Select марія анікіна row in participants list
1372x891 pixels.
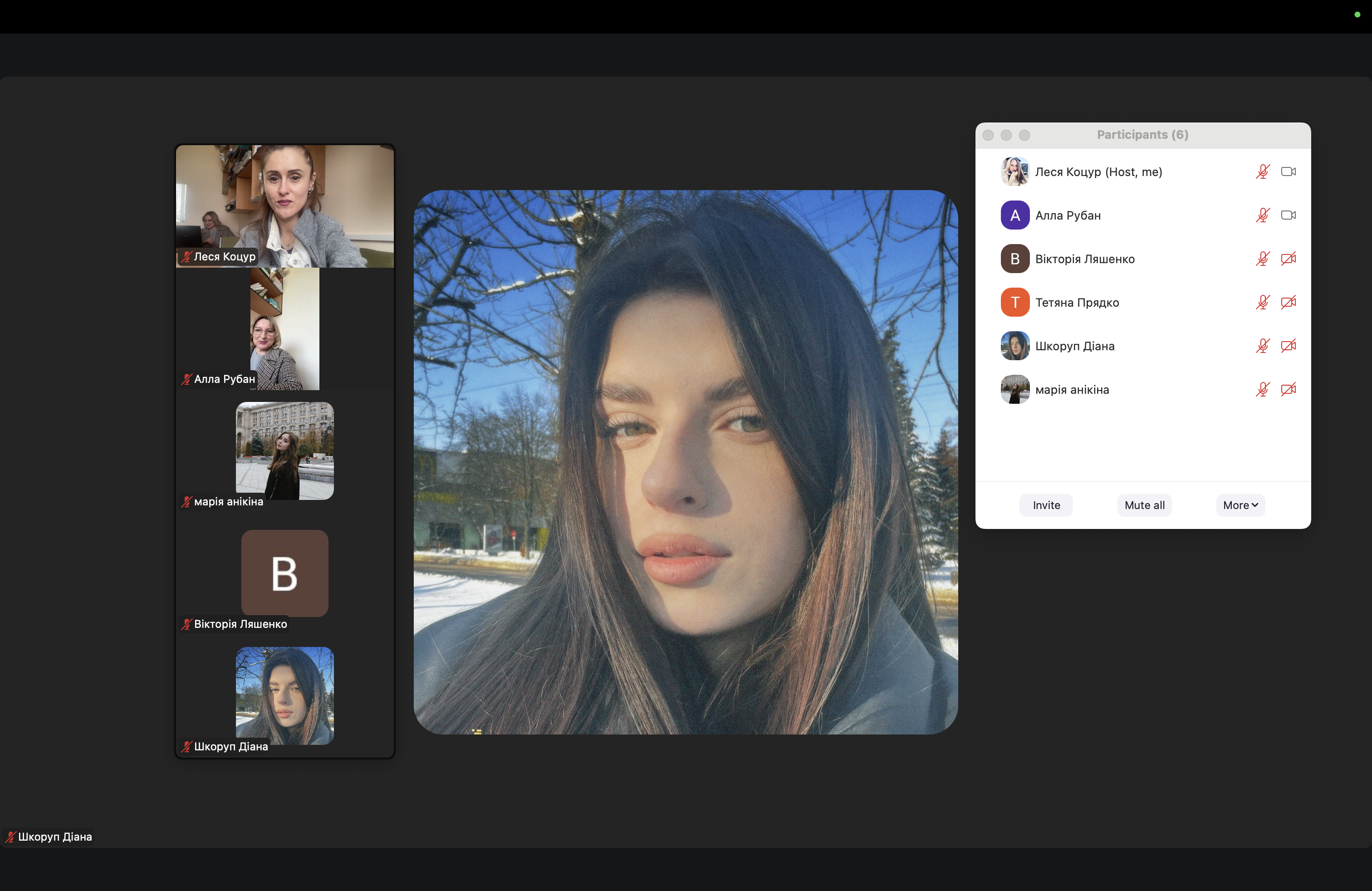pyautogui.click(x=1142, y=390)
